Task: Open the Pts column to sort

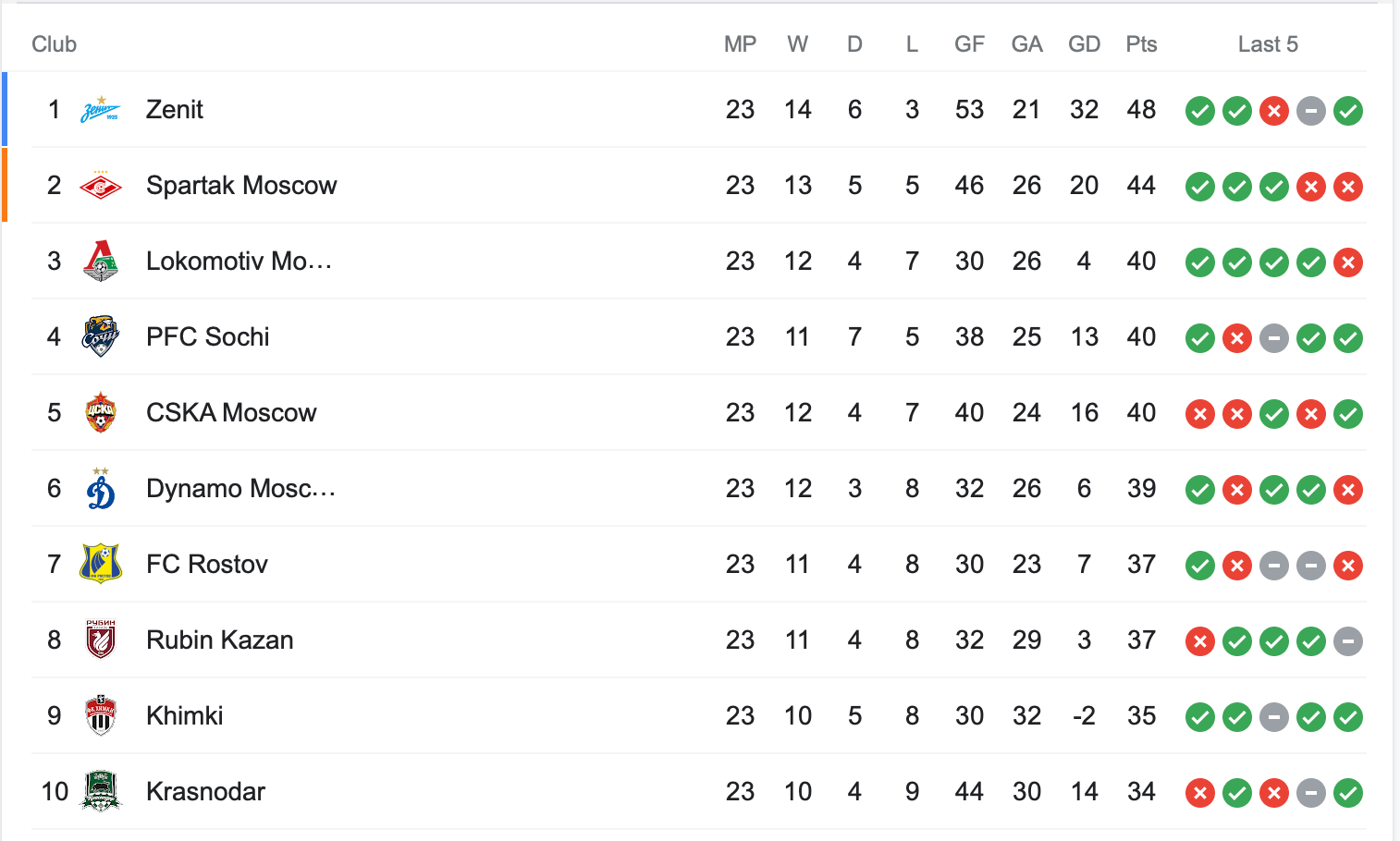Action: coord(1141,43)
